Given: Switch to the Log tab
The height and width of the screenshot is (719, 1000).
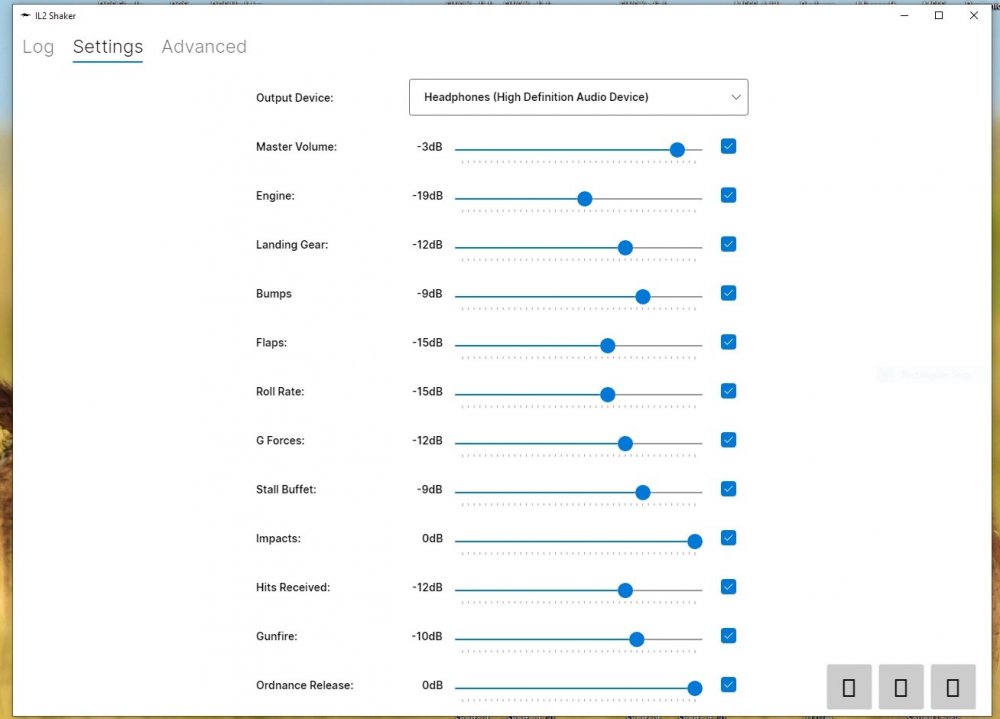Looking at the screenshot, I should pos(38,47).
